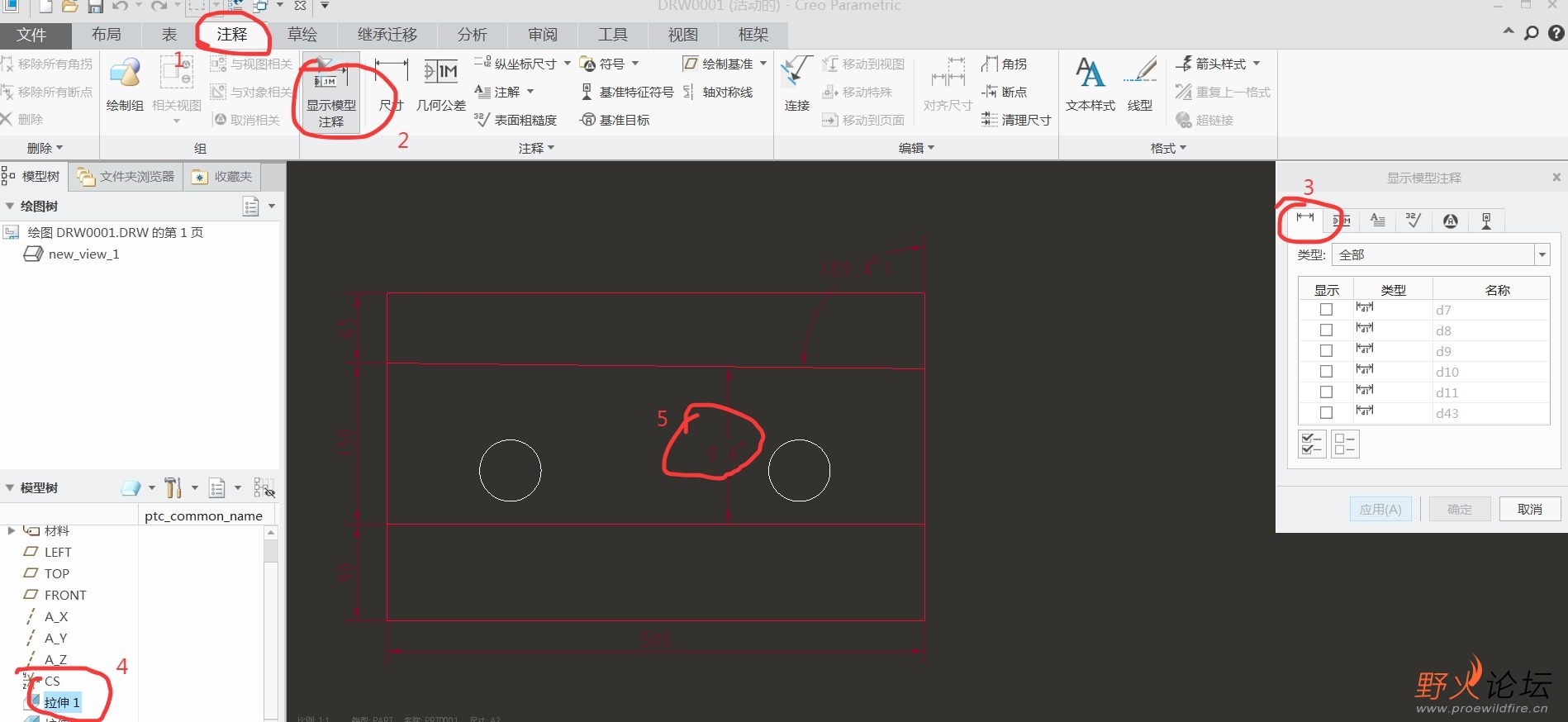Click the geometric tolerance tab in 显示模型注释 dialog
The image size is (1568, 722).
(1342, 221)
